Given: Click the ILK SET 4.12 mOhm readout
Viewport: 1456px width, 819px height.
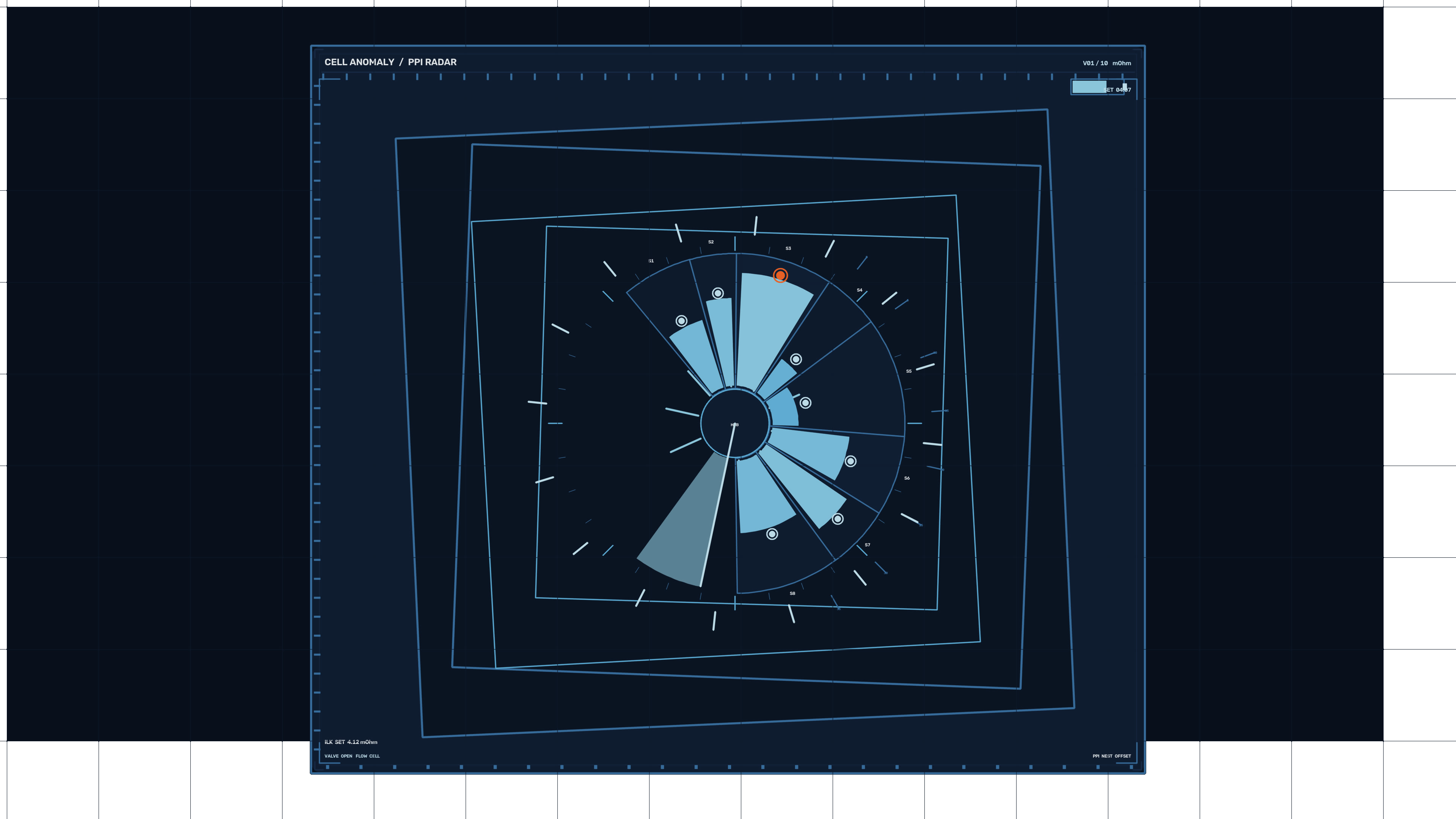Looking at the screenshot, I should tap(351, 742).
